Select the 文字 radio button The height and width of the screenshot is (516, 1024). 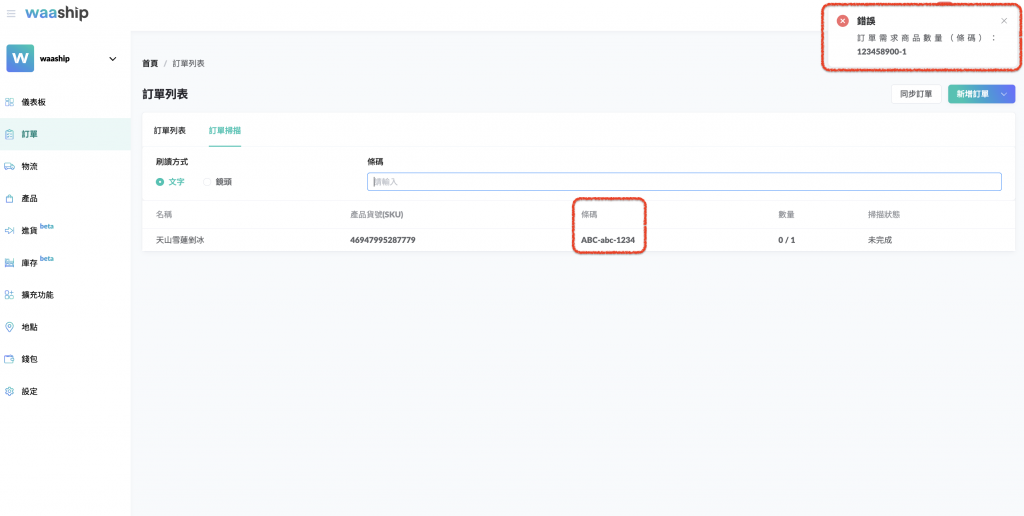point(160,182)
